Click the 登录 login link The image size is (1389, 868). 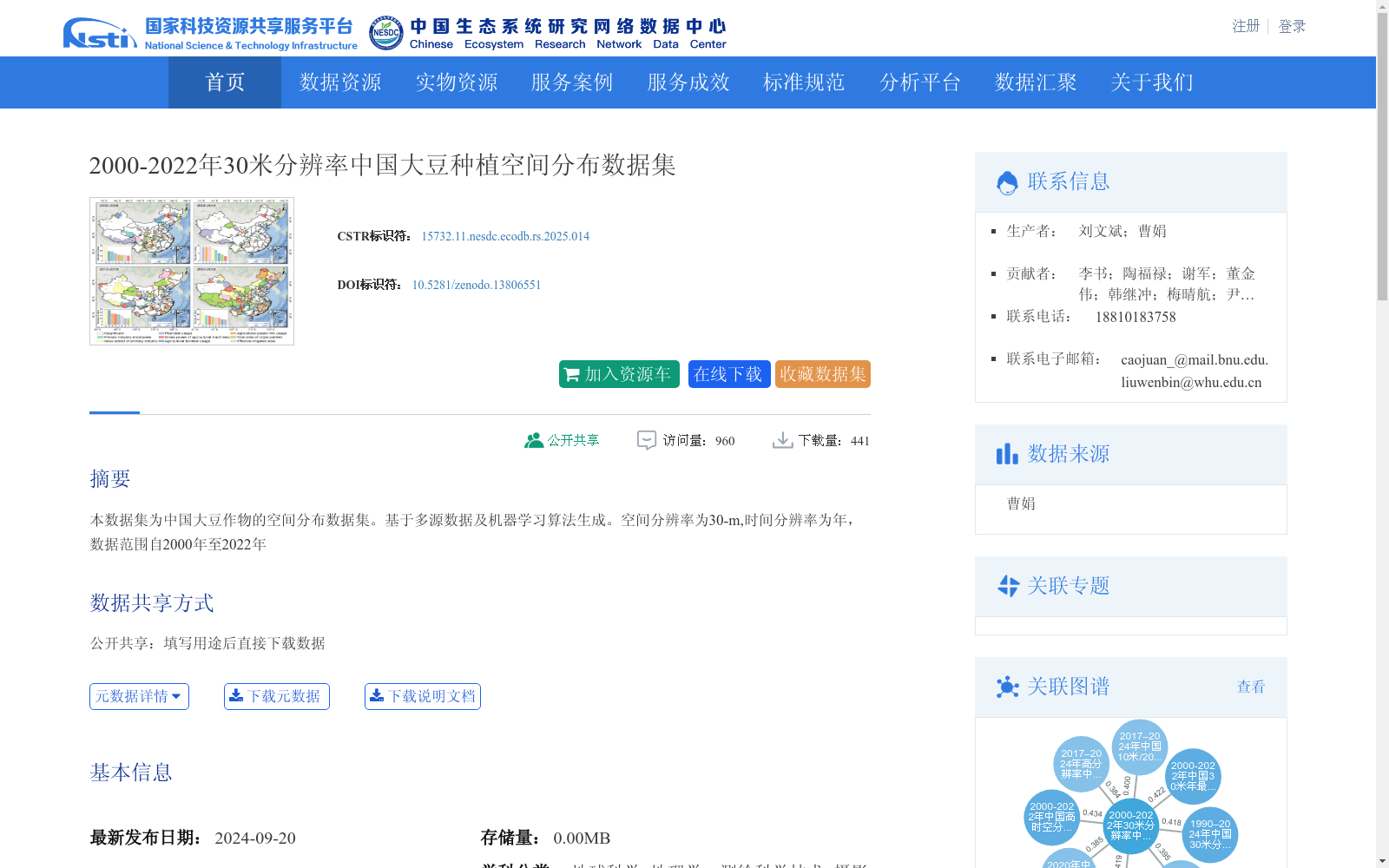(x=1292, y=26)
